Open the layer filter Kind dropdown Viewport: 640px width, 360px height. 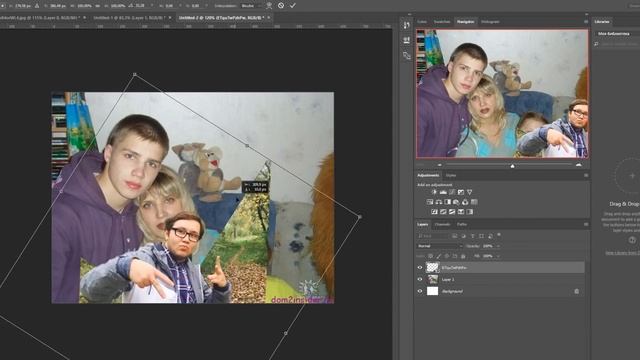click(x=433, y=236)
